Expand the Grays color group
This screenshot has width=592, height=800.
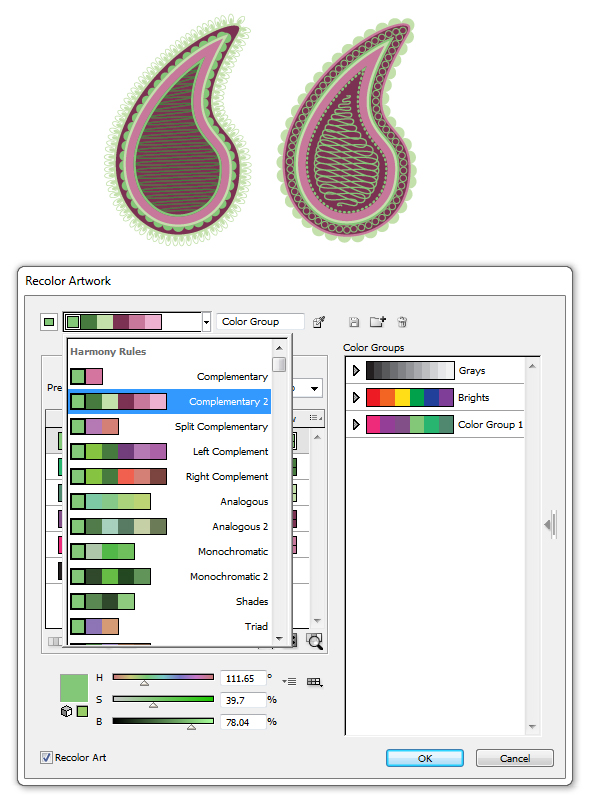356,370
